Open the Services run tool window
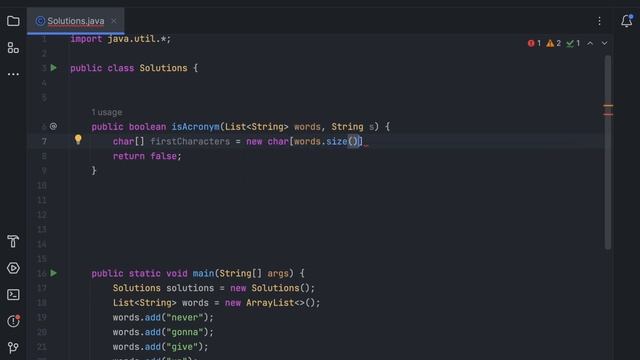Screen dimensions: 640x360 point(13,268)
